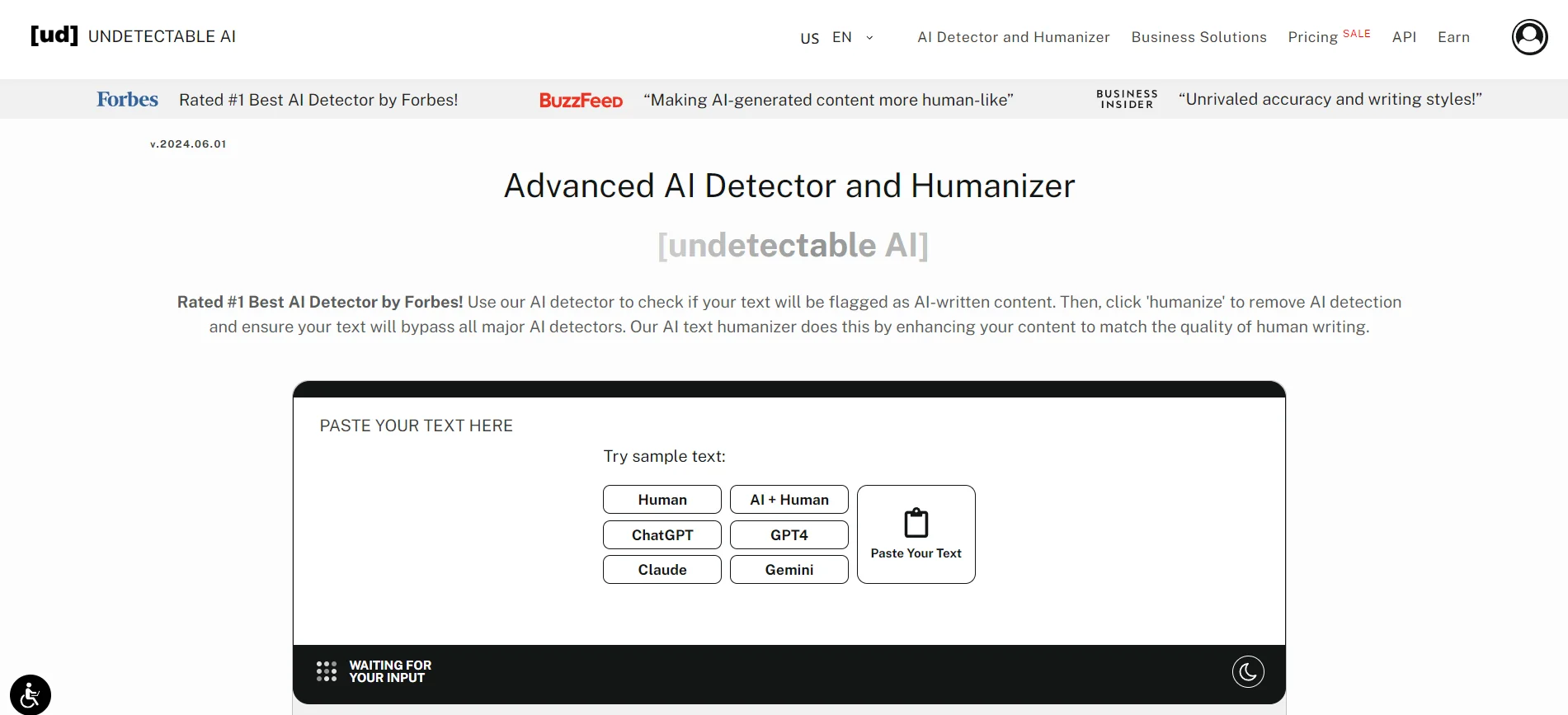
Task: Click the 'Making AI-generated content more human-like' quote
Action: (828, 100)
